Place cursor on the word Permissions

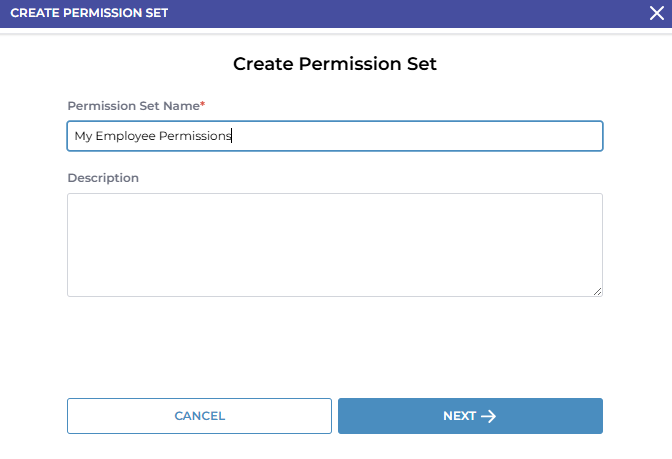pos(195,136)
